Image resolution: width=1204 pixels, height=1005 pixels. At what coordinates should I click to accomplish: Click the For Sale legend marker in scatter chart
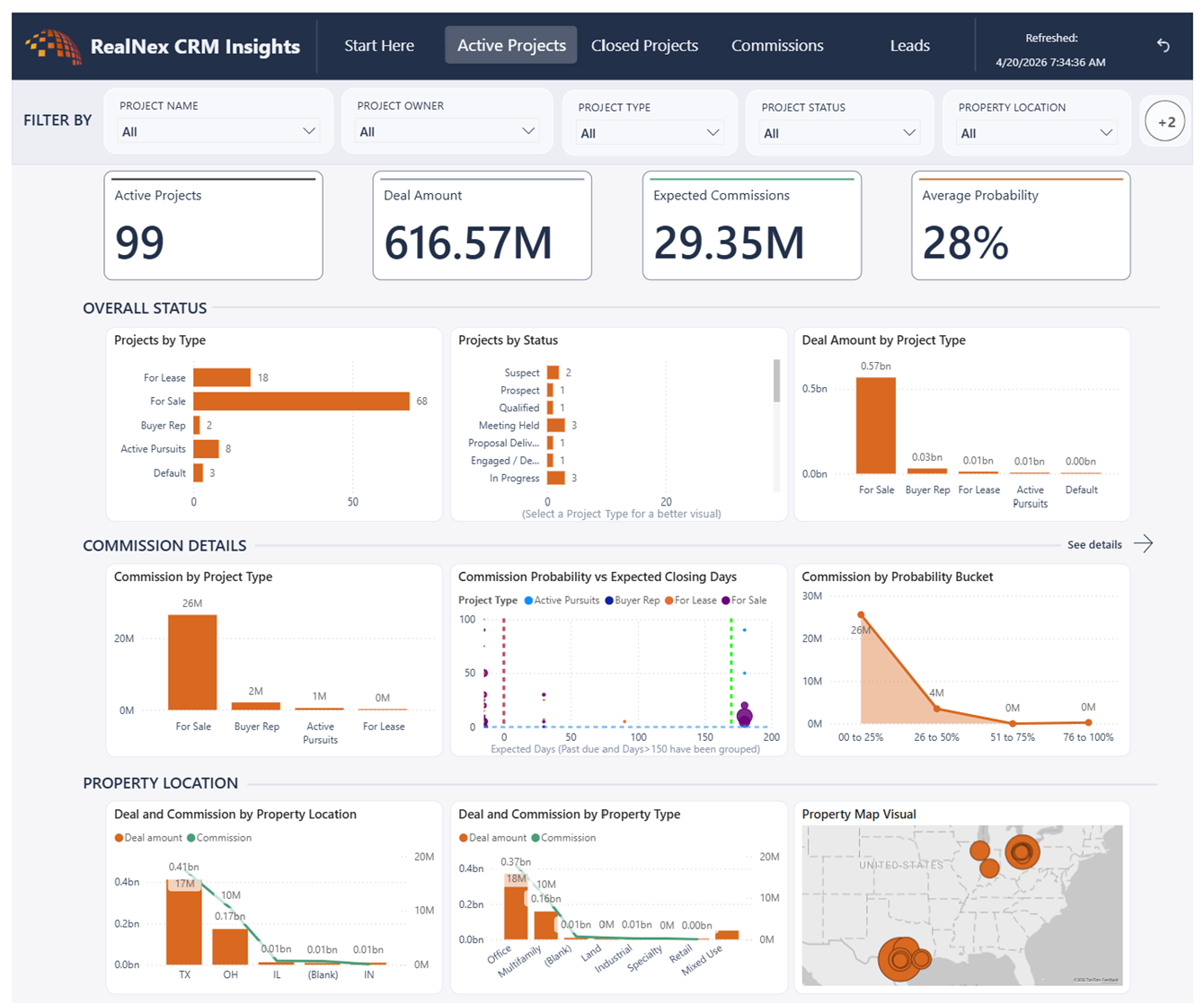pyautogui.click(x=726, y=601)
